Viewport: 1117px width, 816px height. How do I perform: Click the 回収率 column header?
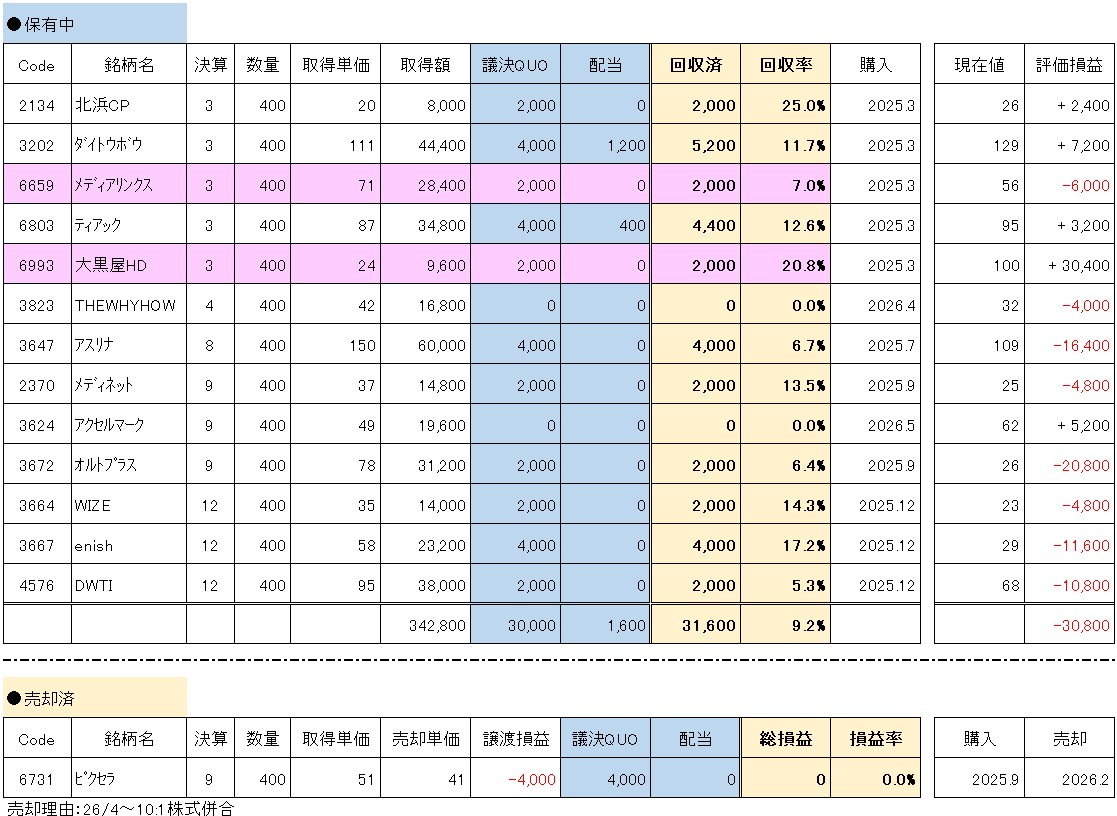[x=786, y=65]
